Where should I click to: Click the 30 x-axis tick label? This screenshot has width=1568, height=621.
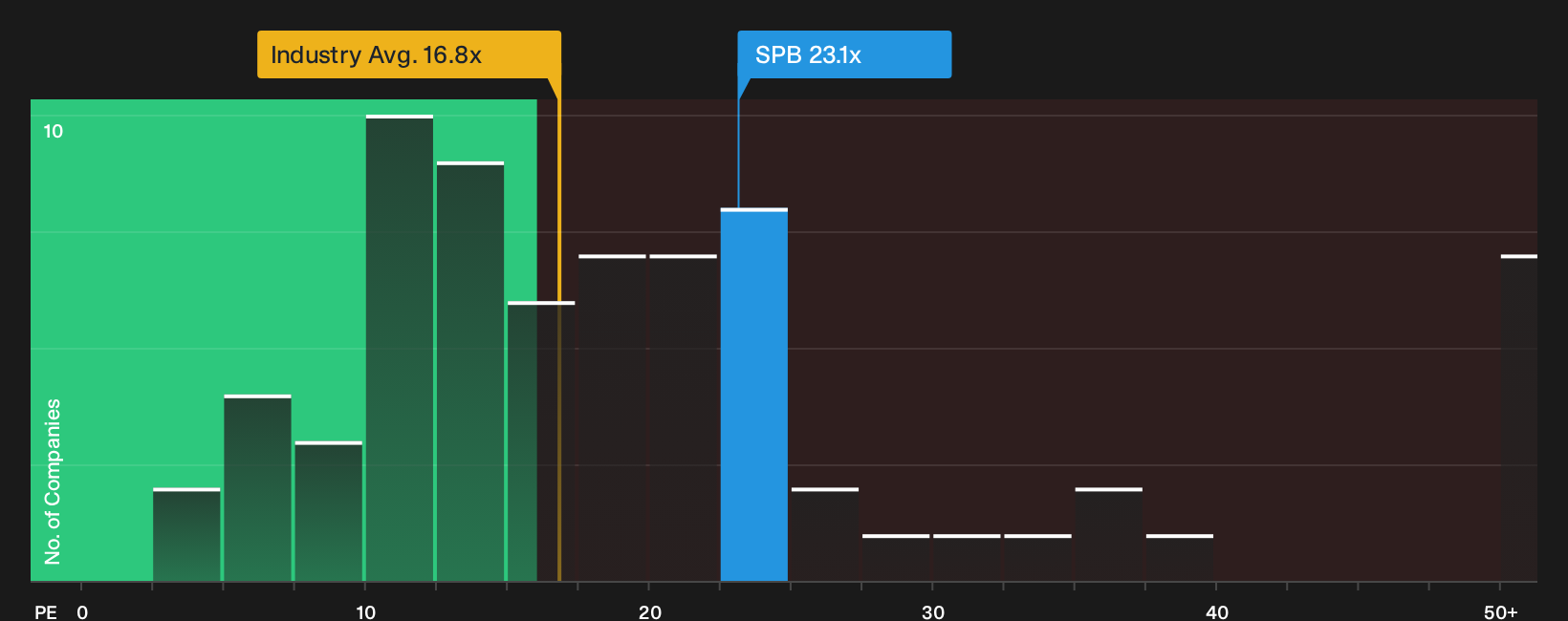(933, 612)
